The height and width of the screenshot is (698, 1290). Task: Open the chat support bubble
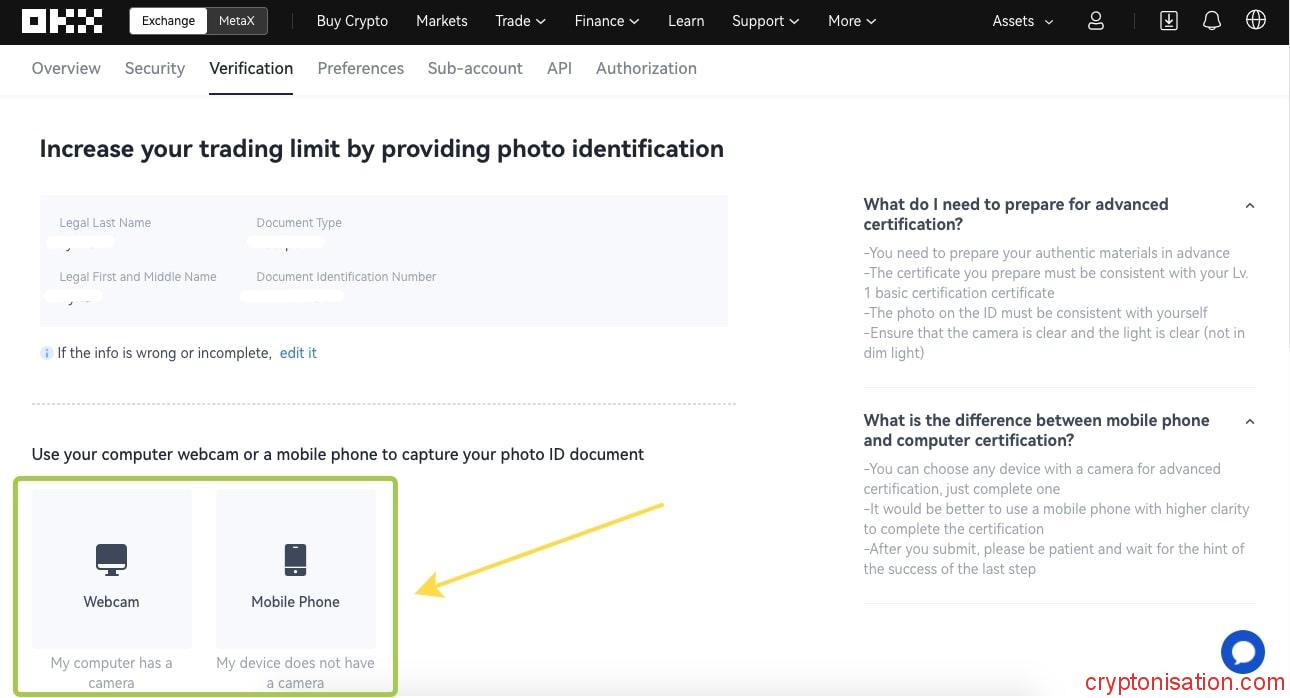(1243, 653)
